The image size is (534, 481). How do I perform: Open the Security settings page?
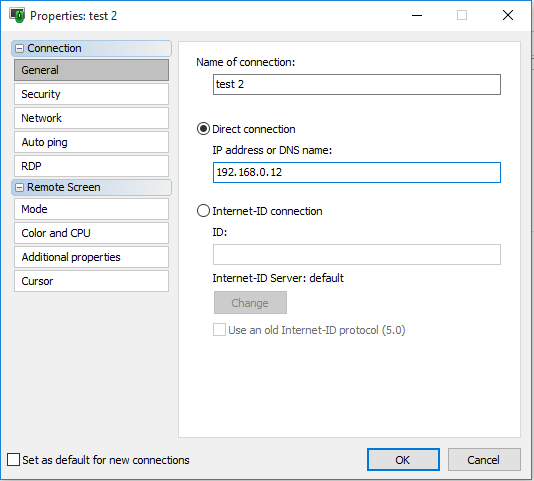tap(91, 94)
